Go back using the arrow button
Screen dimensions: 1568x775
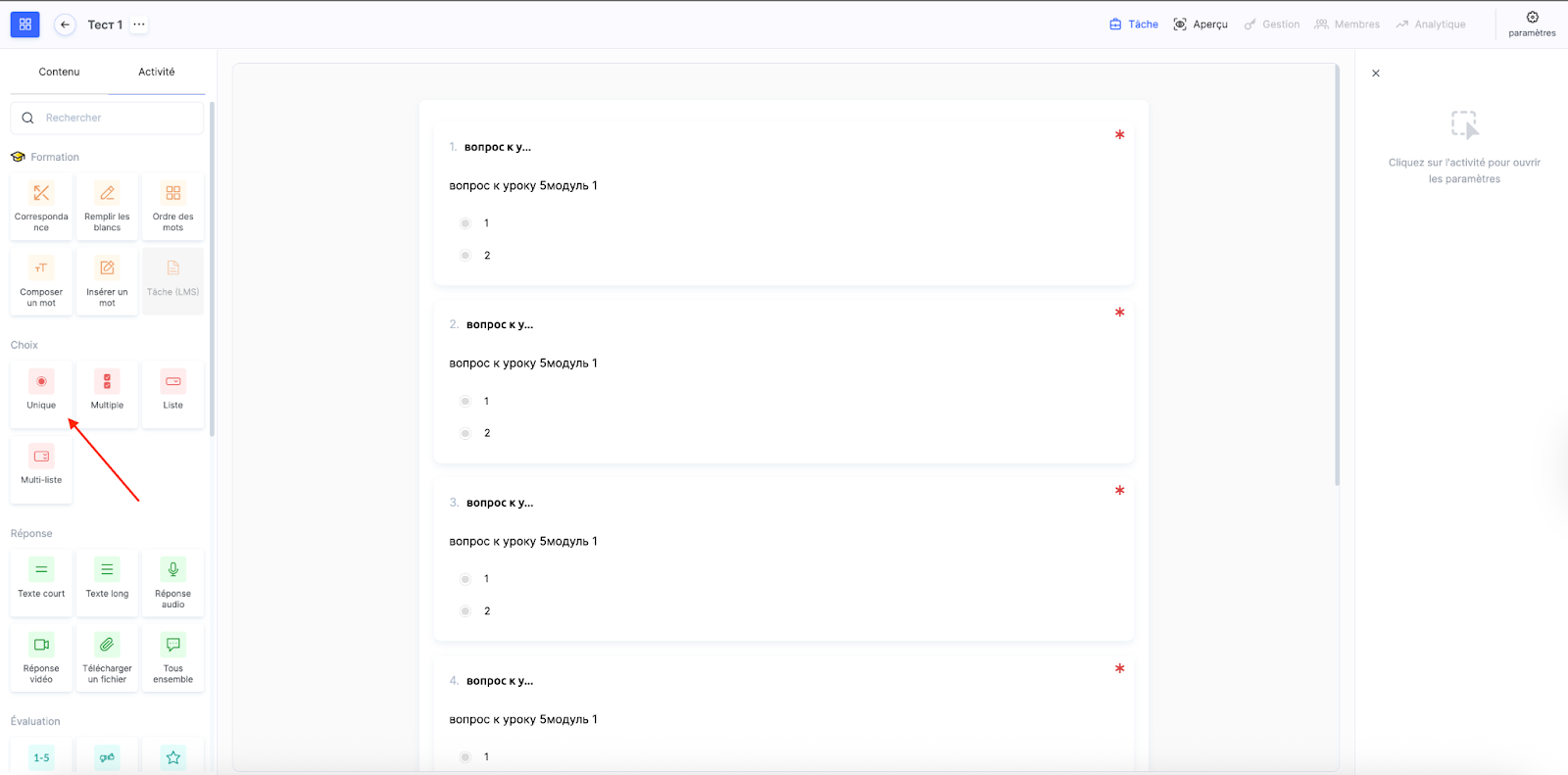[65, 24]
